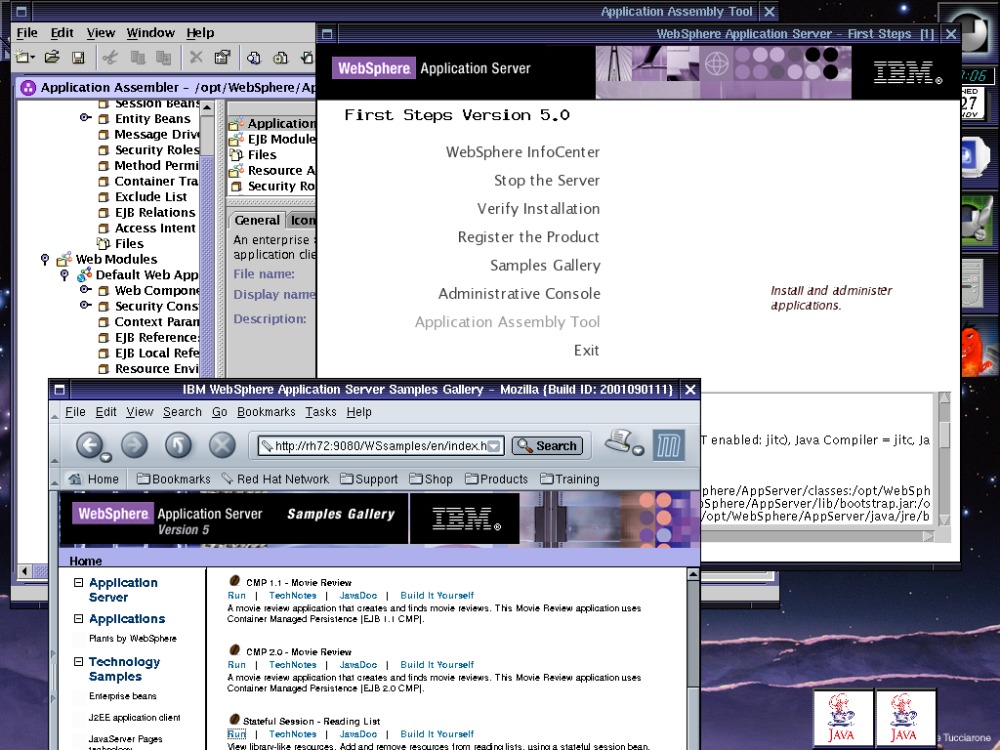Click the Home icon in Mozilla personal toolbar
Image resolution: width=1000 pixels, height=750 pixels.
[75, 479]
